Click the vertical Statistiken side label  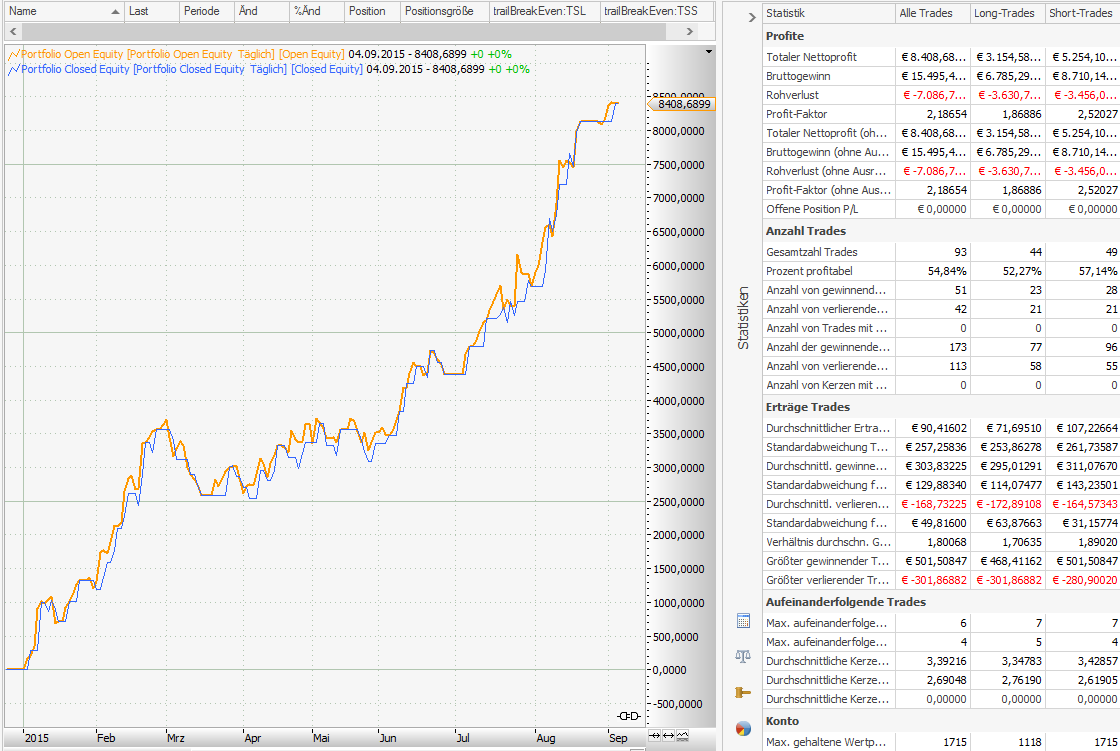[x=743, y=318]
